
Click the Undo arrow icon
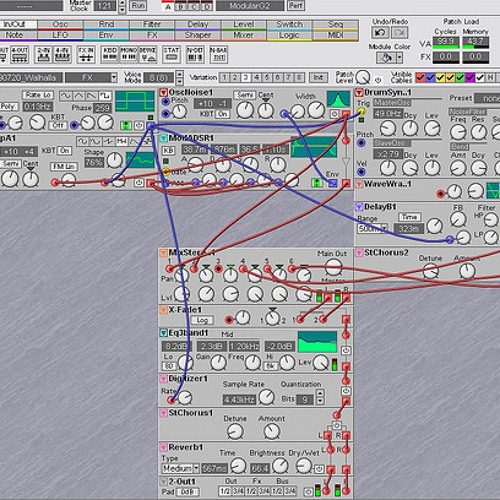(x=380, y=33)
